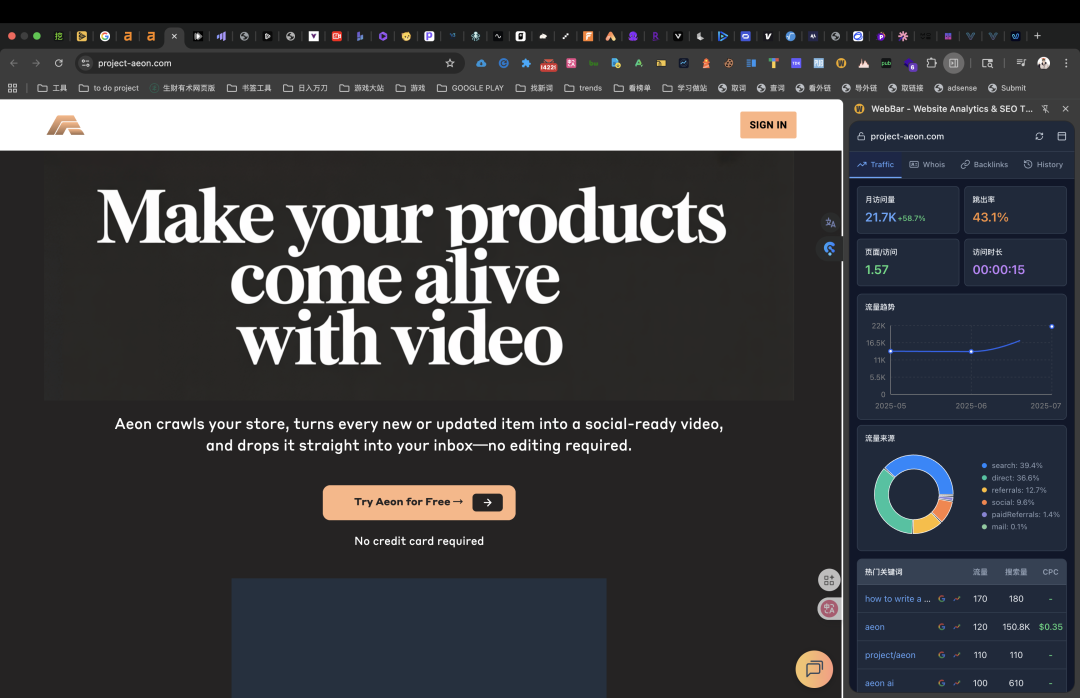Refresh the WebBar analytics data
Image resolution: width=1080 pixels, height=698 pixels.
pyautogui.click(x=1039, y=136)
